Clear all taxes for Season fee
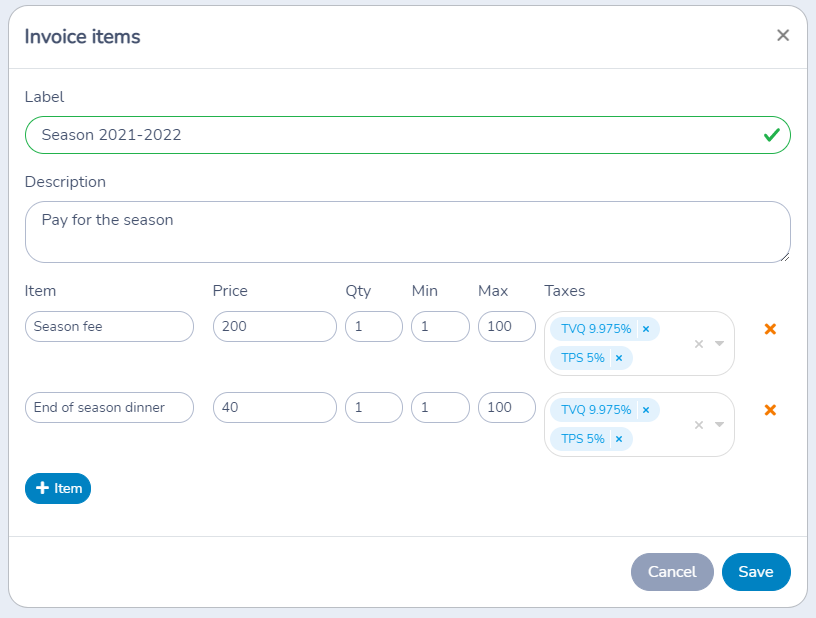Image resolution: width=816 pixels, height=618 pixels. tap(699, 344)
